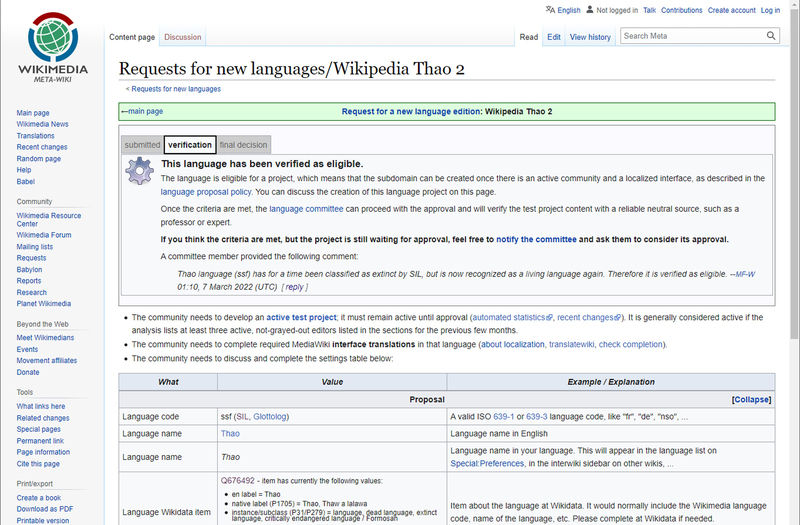Click Download as PDF link
The image size is (800, 525).
coord(44,509)
